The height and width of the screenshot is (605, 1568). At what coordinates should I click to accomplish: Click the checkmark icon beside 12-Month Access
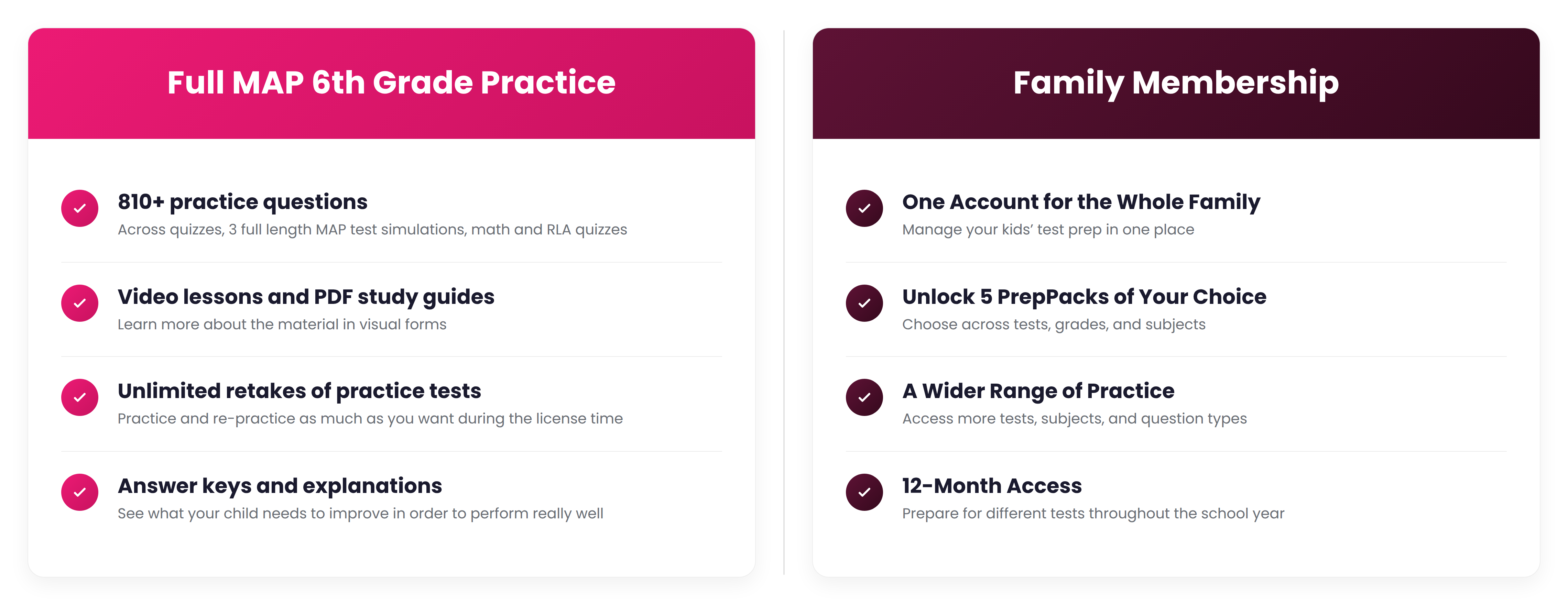864,492
